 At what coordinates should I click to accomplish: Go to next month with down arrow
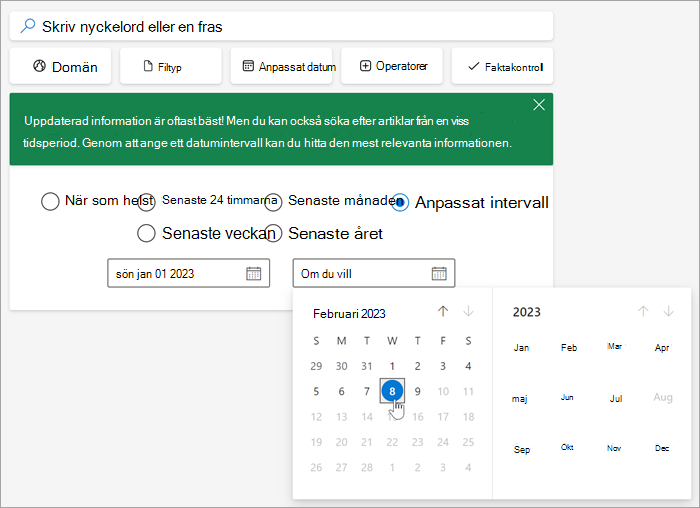pyautogui.click(x=468, y=311)
